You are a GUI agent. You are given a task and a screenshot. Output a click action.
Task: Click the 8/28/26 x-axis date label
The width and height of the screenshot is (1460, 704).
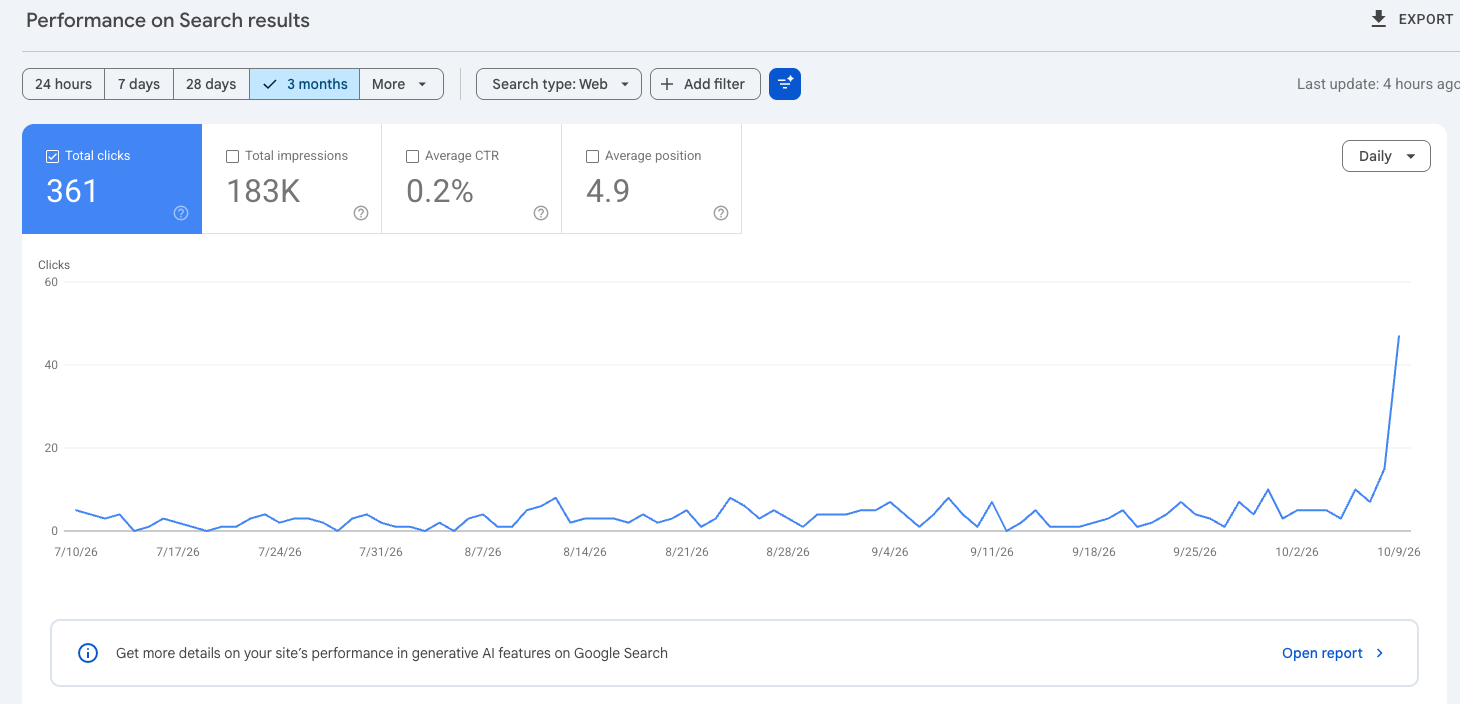(x=788, y=552)
